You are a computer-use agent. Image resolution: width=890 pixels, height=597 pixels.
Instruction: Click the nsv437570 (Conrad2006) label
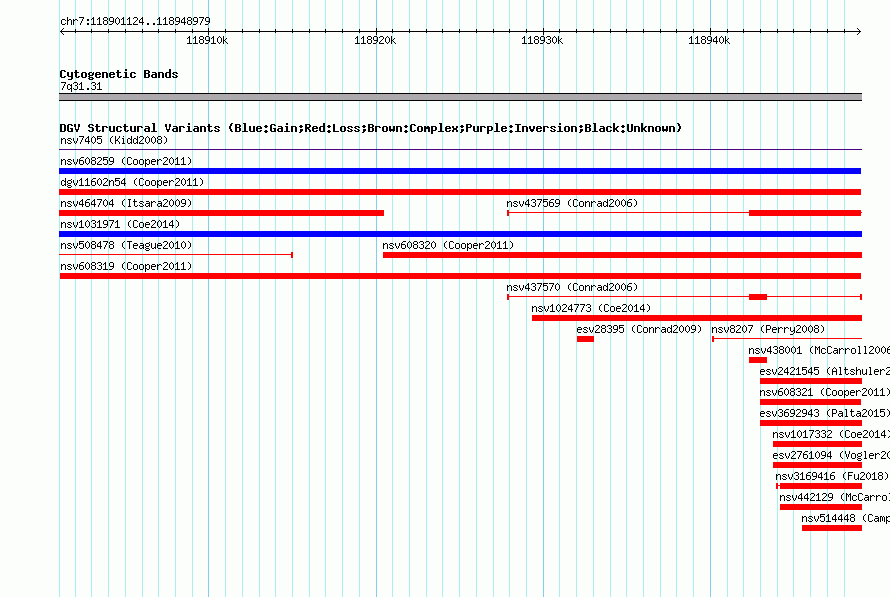pyautogui.click(x=572, y=287)
